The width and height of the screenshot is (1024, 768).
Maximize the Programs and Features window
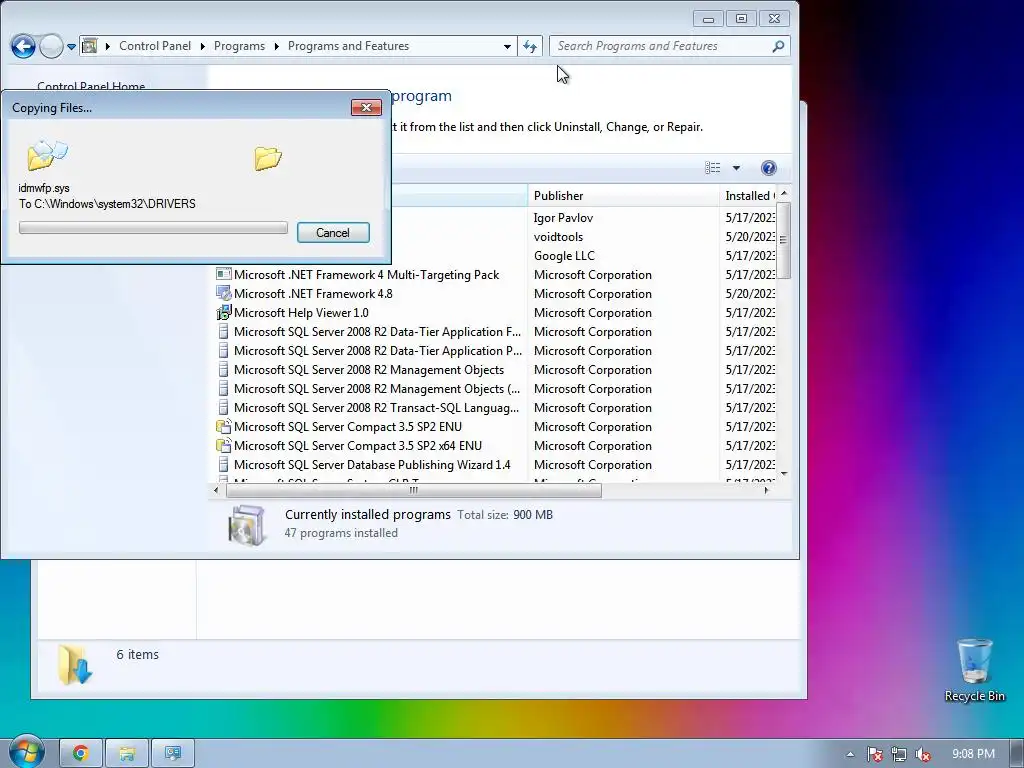(x=741, y=19)
